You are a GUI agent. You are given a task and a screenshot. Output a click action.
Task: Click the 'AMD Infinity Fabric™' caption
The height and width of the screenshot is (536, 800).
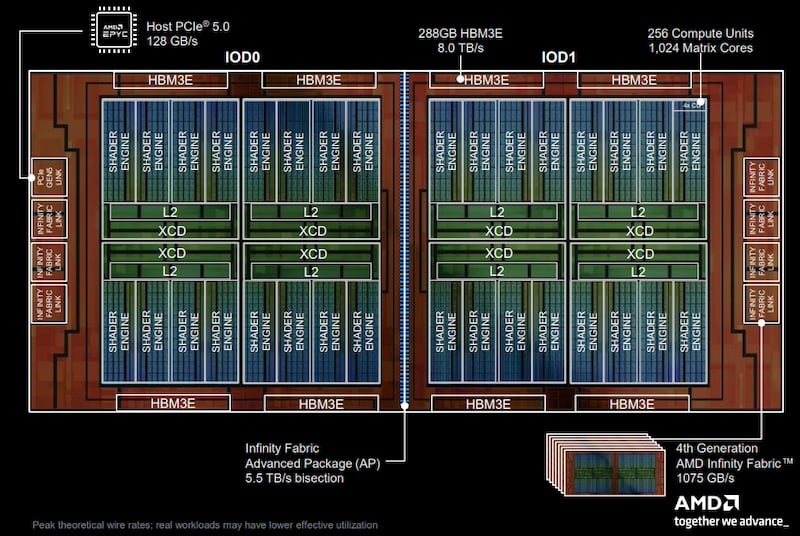735,464
